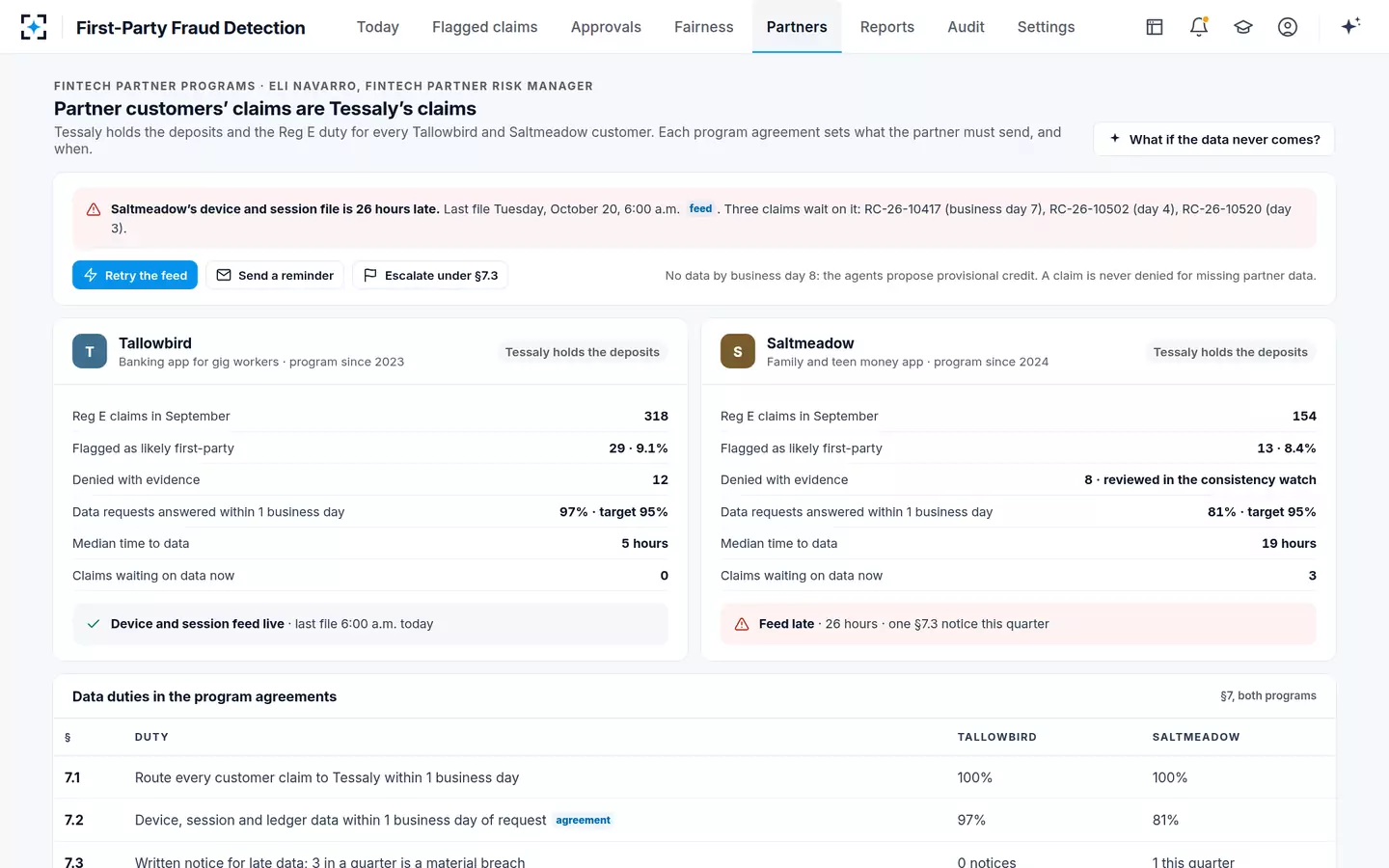Click the SALTMEADOW column header

pos(1196,737)
